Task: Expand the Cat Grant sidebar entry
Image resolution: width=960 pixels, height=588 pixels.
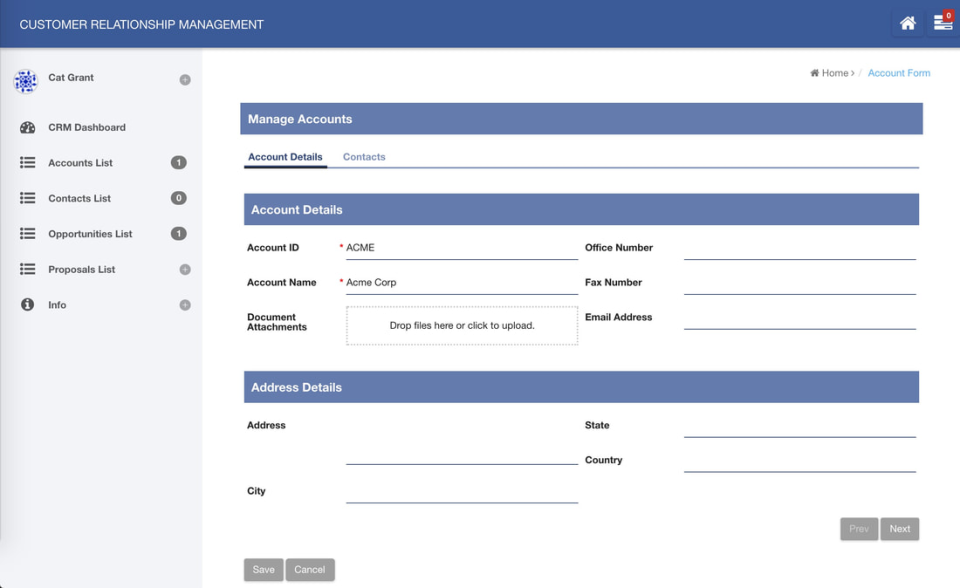Action: [183, 79]
